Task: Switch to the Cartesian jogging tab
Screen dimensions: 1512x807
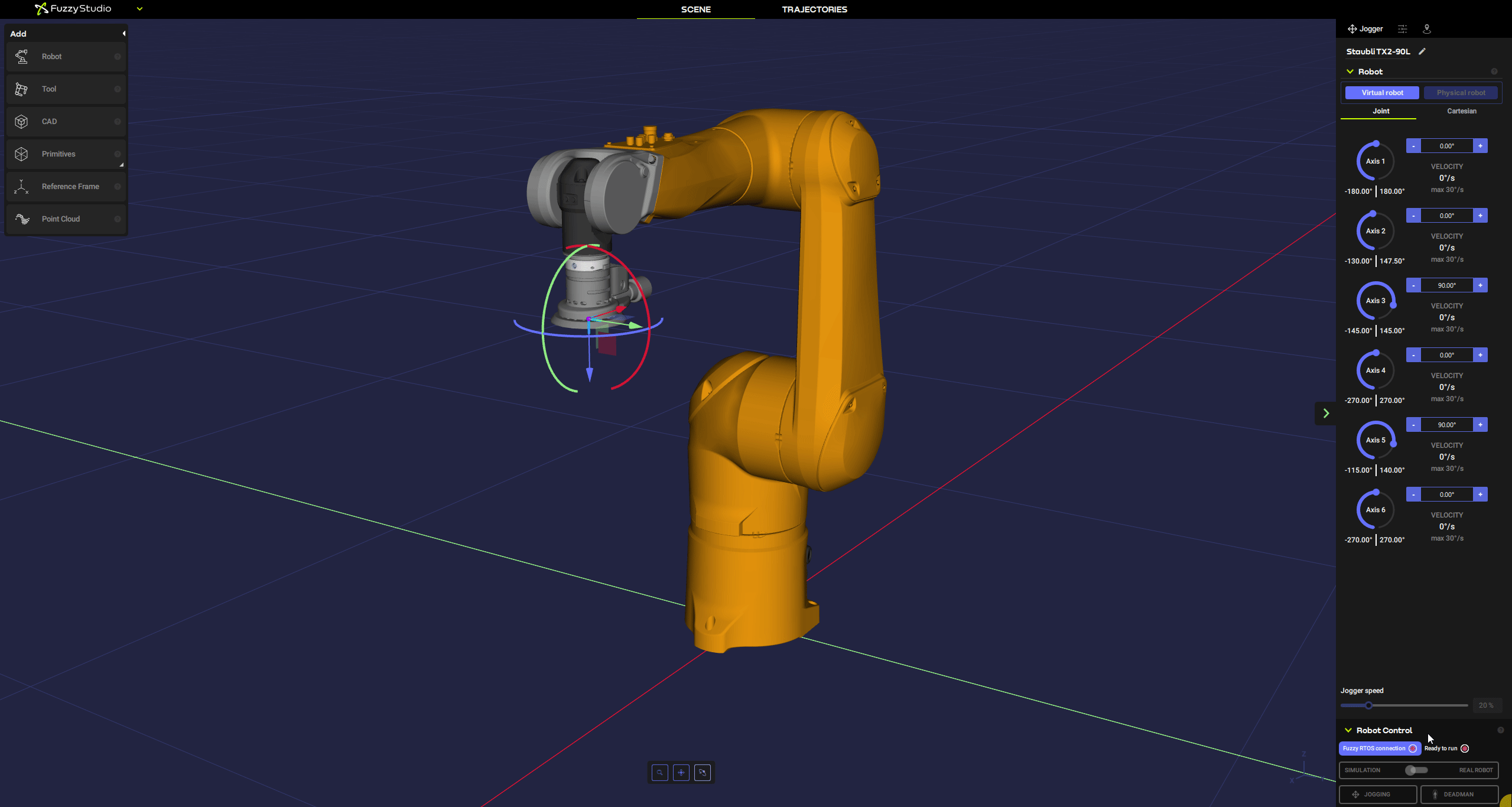Action: 1461,111
